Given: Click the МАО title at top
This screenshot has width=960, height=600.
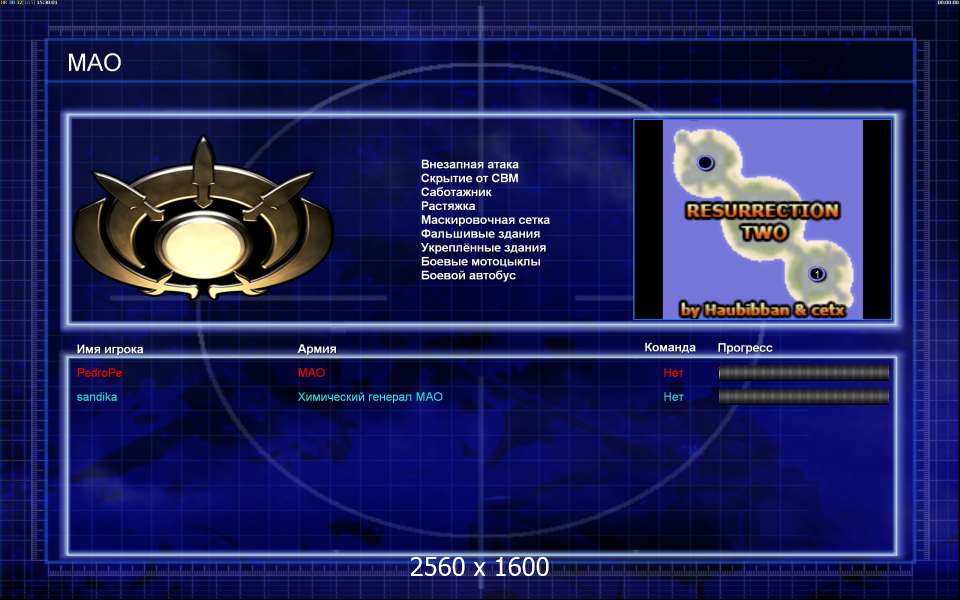Looking at the screenshot, I should (x=94, y=62).
